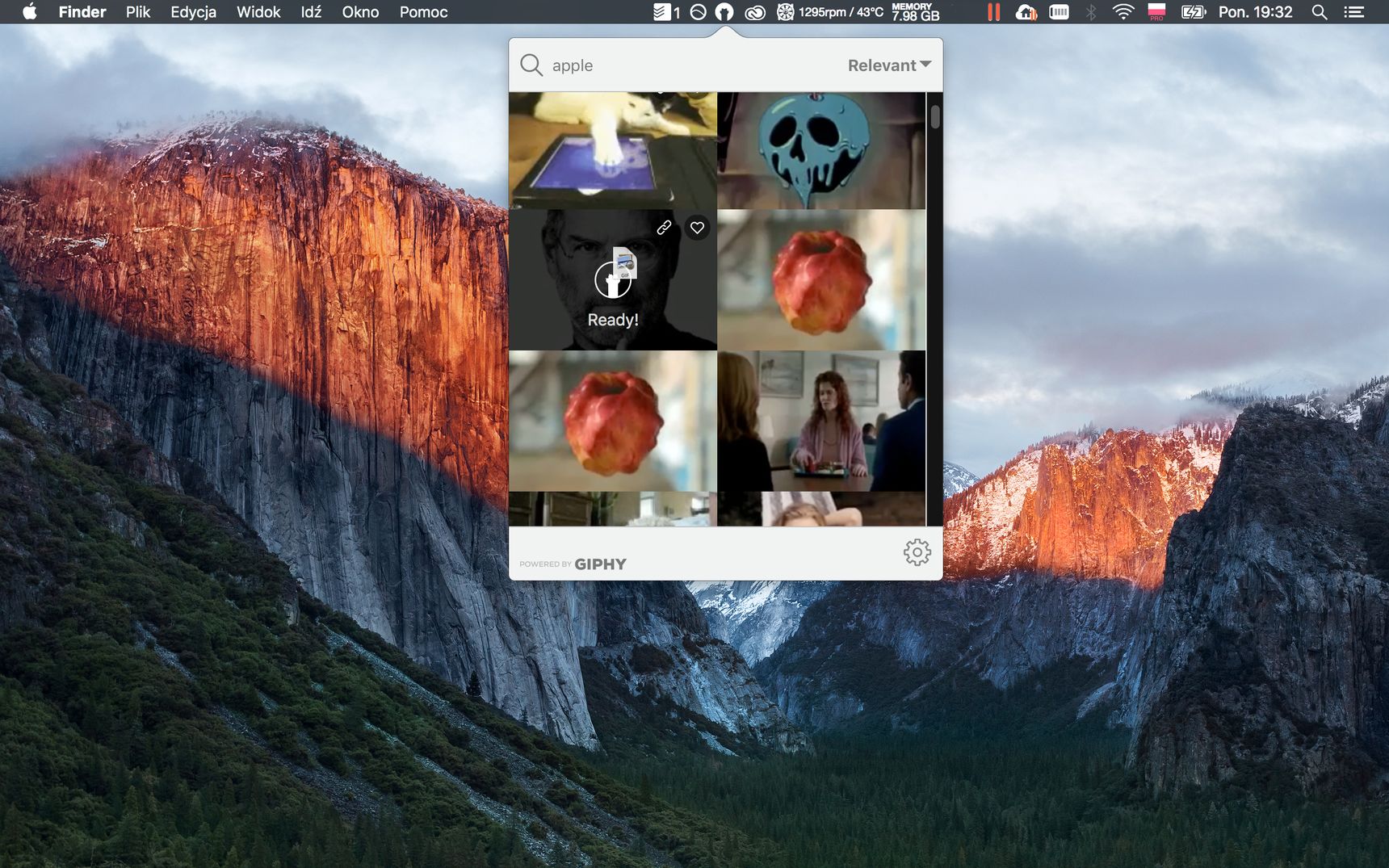
Task: Copy link of the Ready! GIF
Action: point(664,228)
